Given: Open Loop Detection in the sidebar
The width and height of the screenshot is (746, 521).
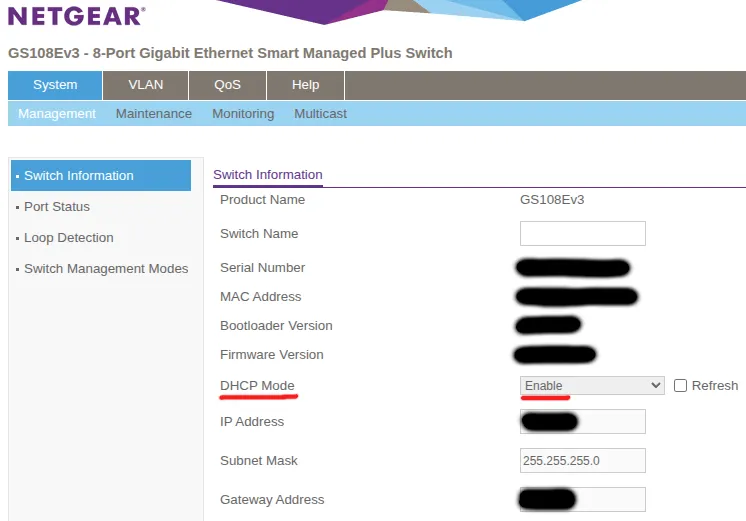Looking at the screenshot, I should click(69, 237).
